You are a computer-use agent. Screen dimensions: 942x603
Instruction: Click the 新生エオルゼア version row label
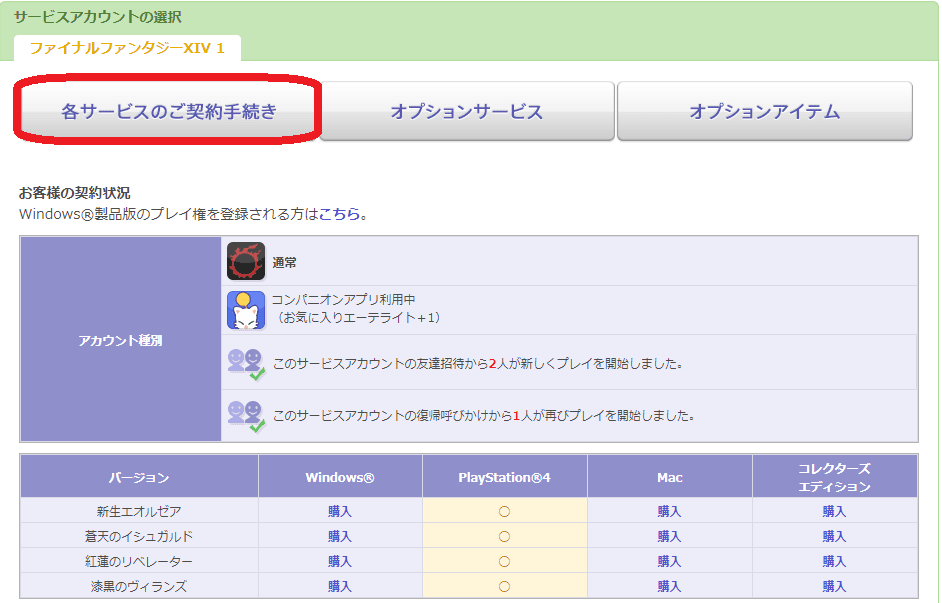point(139,511)
